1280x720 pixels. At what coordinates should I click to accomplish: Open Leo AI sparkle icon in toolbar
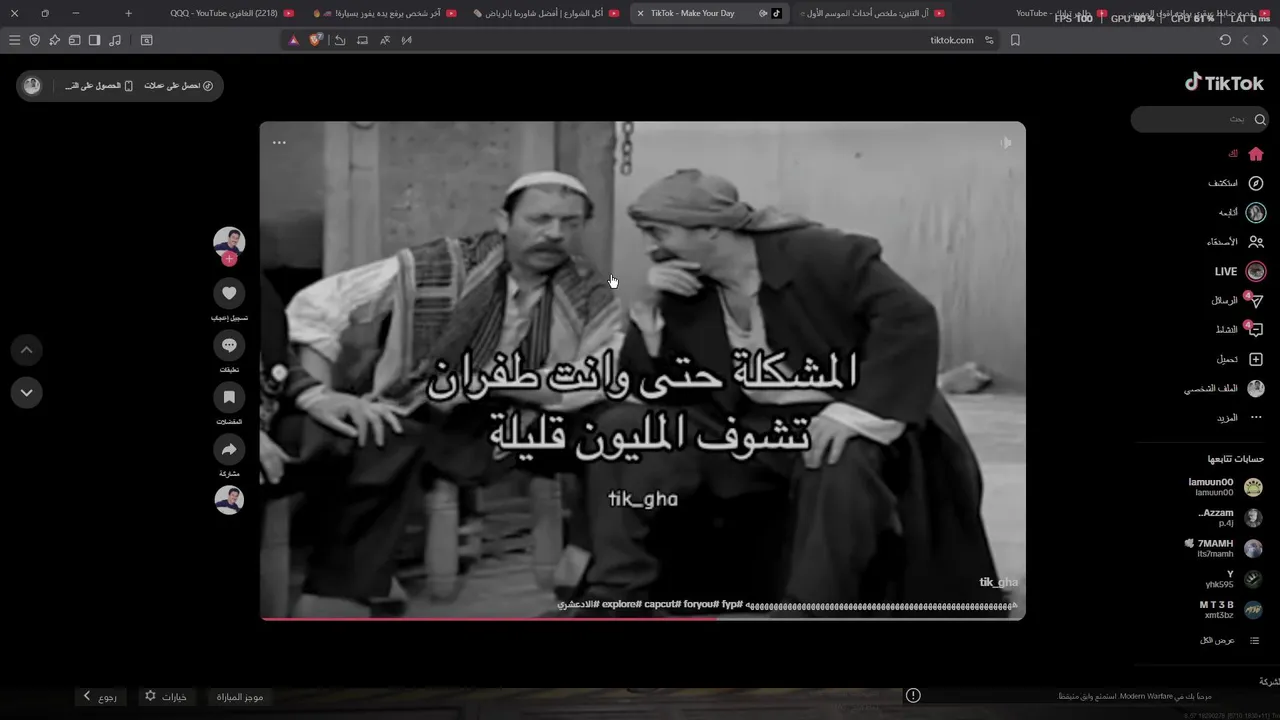[54, 40]
